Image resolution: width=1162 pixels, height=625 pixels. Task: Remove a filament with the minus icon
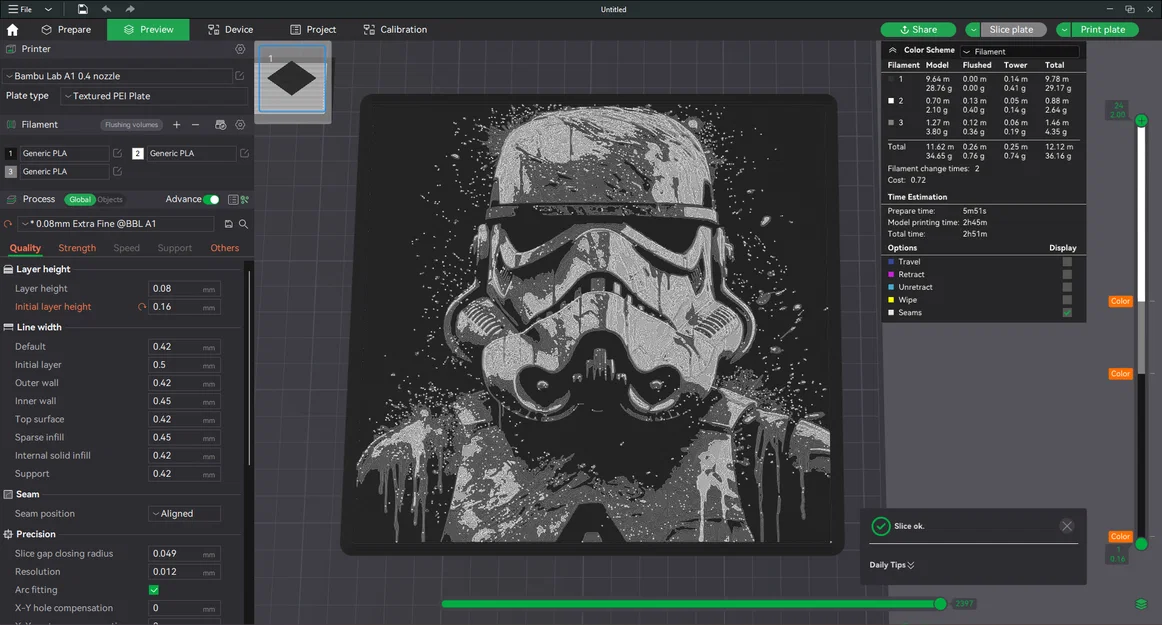click(196, 125)
